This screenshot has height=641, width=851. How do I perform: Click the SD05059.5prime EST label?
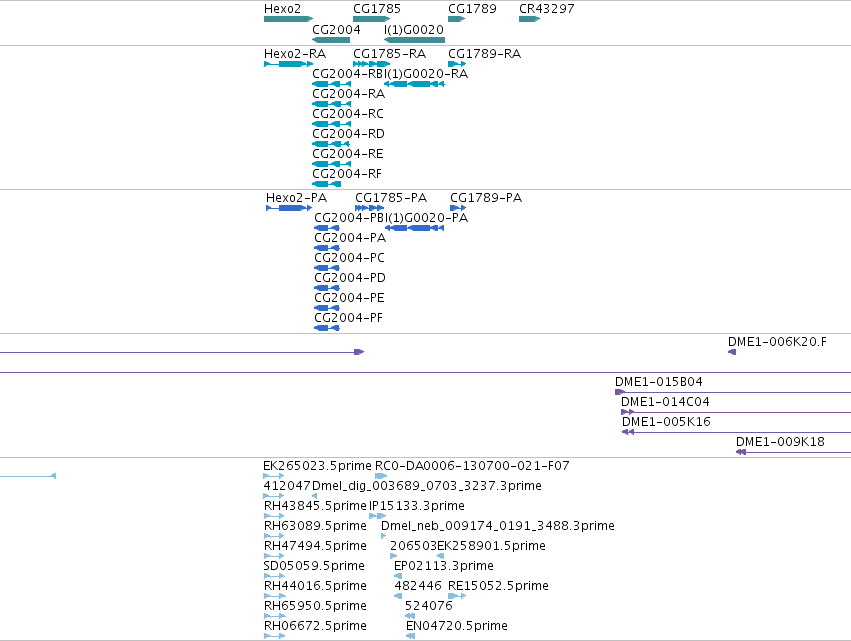click(x=314, y=567)
